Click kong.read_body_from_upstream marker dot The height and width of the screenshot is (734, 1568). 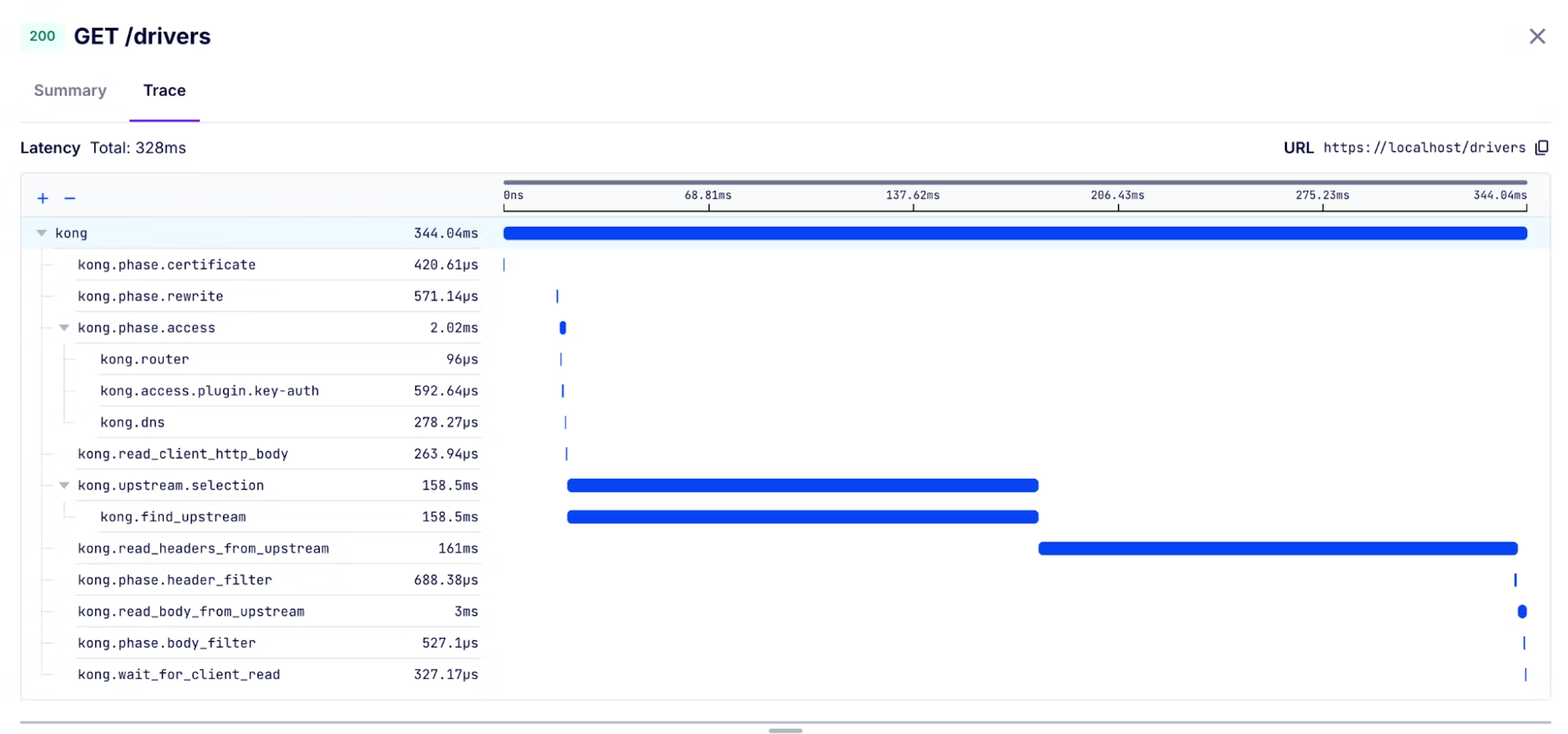click(1522, 611)
